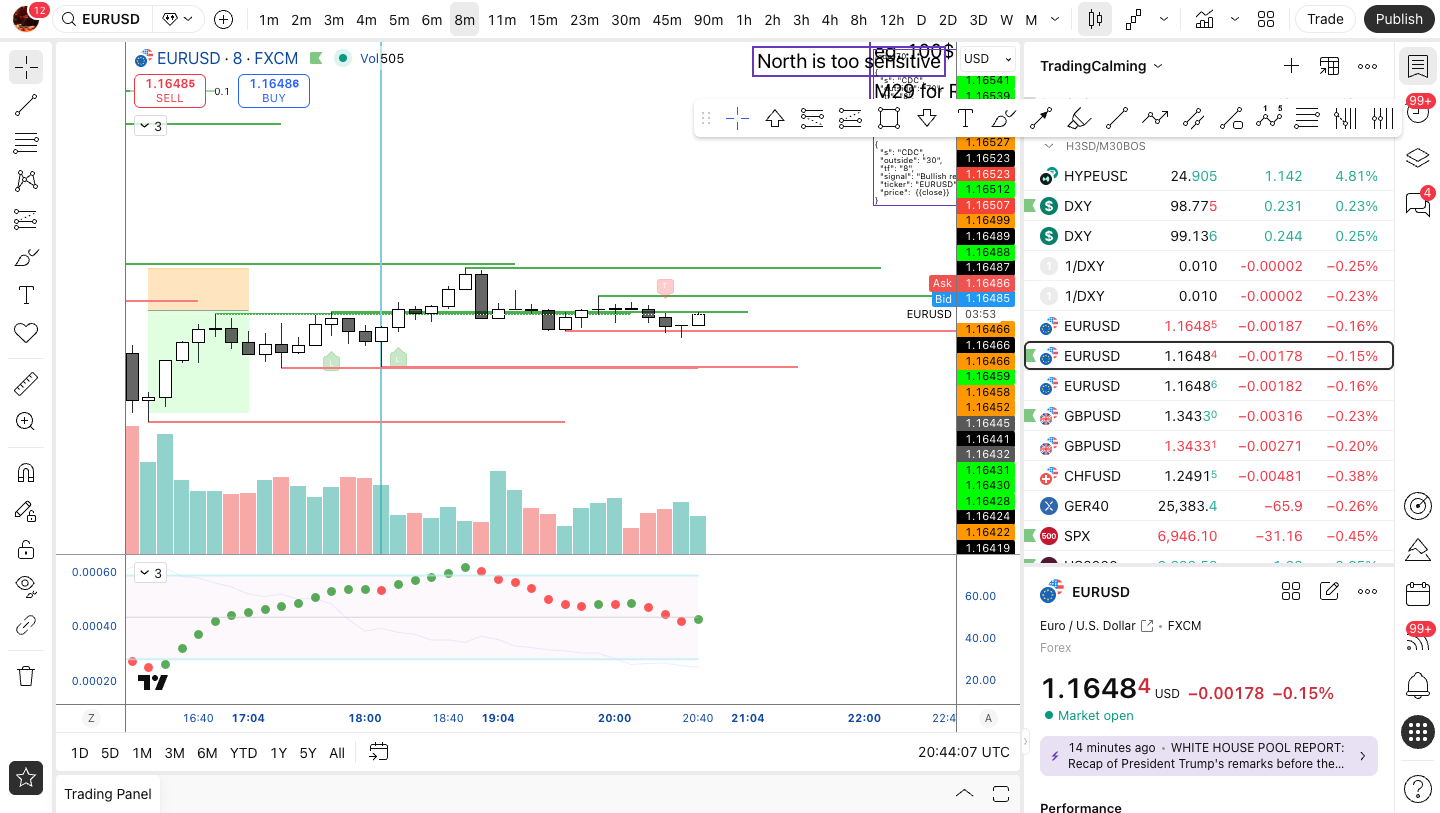Open the Gann and Fibonacci tools
Image resolution: width=1440 pixels, height=813 pixels.
(26, 143)
